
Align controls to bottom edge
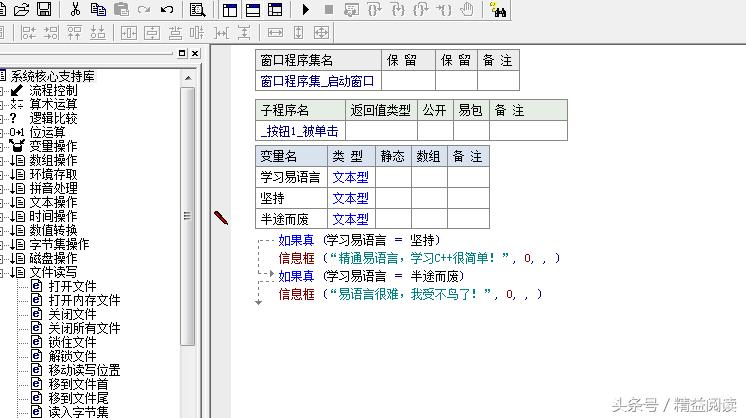pos(98,33)
